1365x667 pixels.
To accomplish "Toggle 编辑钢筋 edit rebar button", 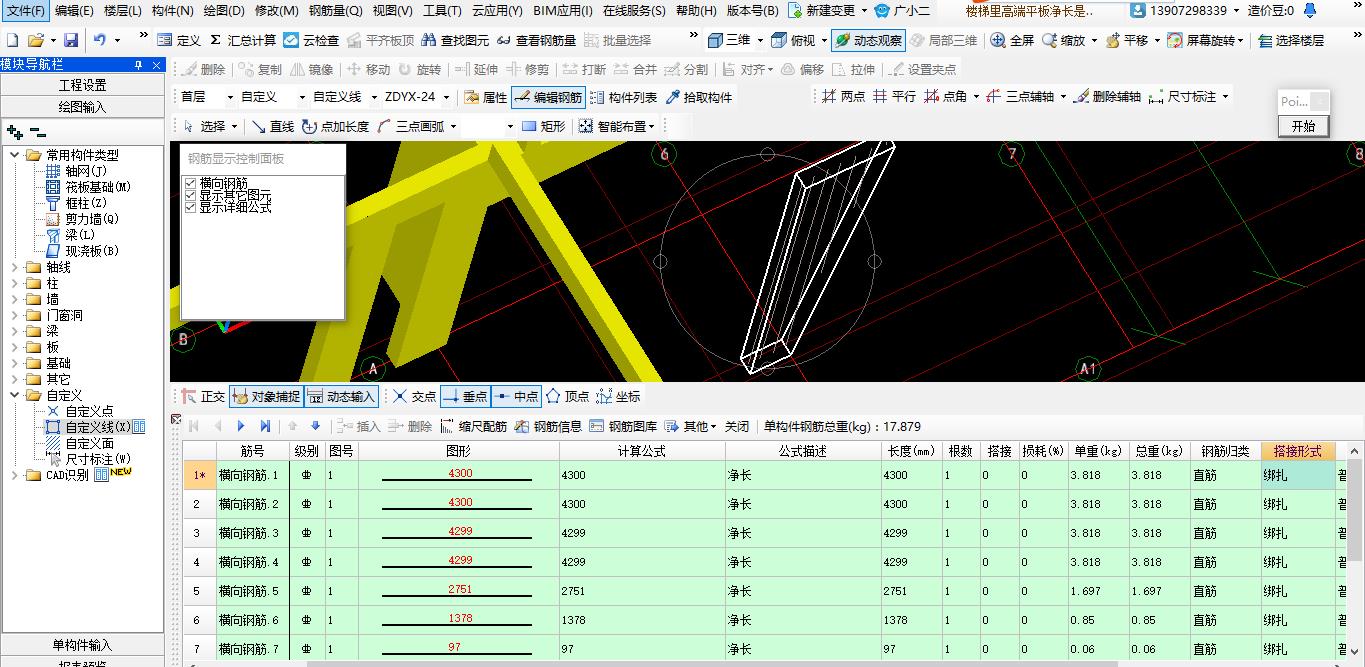I will [548, 97].
